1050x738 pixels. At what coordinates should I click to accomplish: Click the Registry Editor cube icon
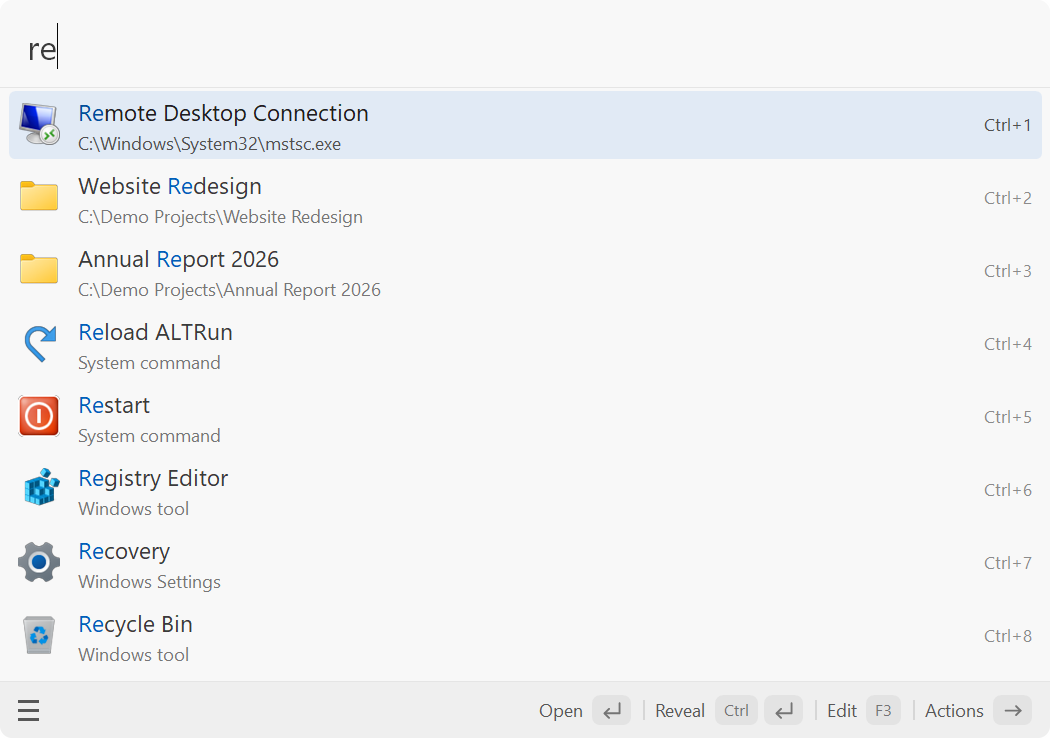41,487
